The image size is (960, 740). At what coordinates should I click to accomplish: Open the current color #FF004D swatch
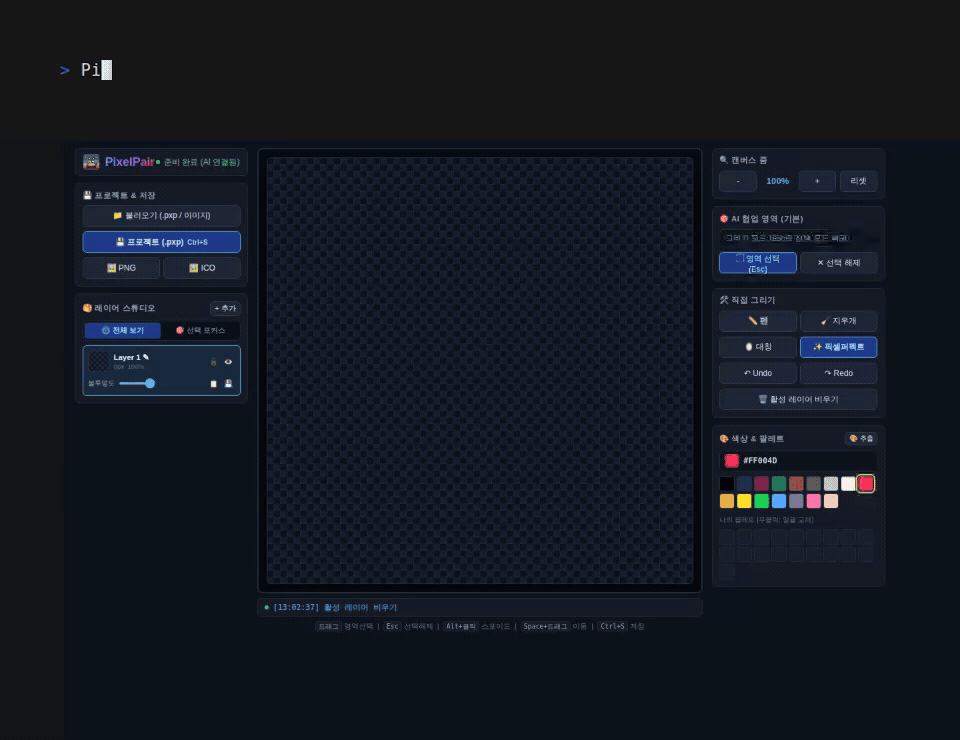coord(732,460)
